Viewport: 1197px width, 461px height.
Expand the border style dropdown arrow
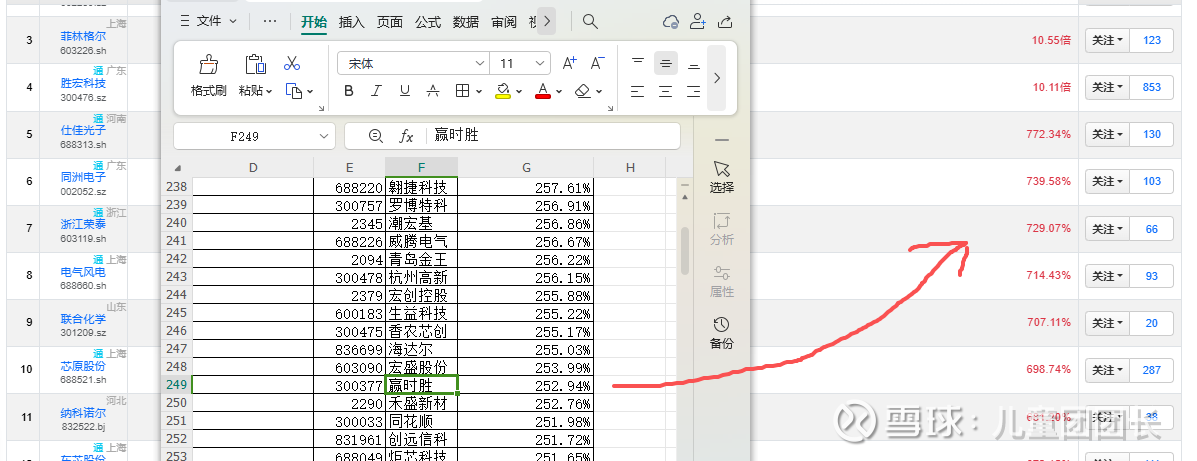[478, 92]
